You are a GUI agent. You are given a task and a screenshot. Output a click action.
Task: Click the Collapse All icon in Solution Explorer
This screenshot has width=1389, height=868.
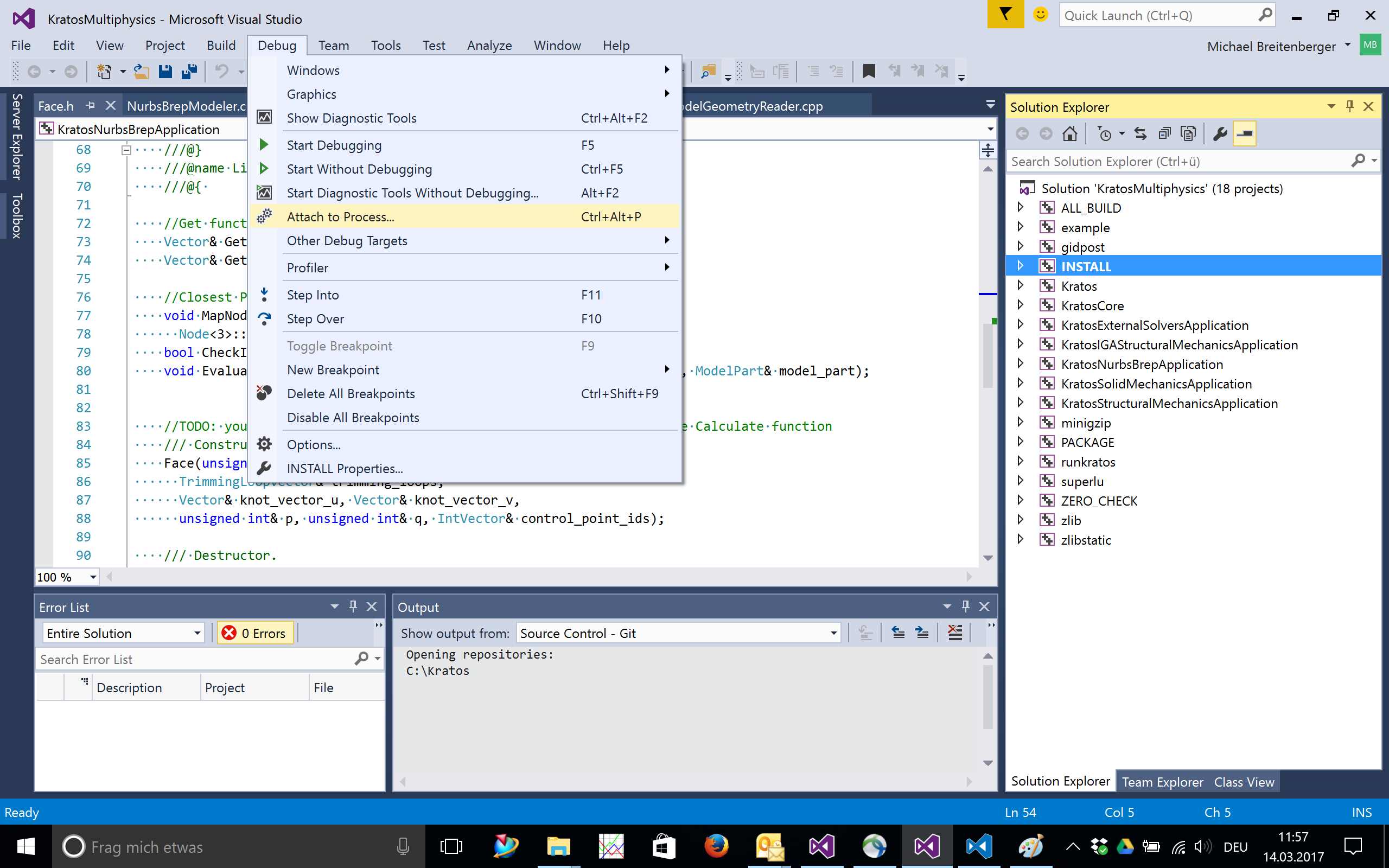[1164, 134]
